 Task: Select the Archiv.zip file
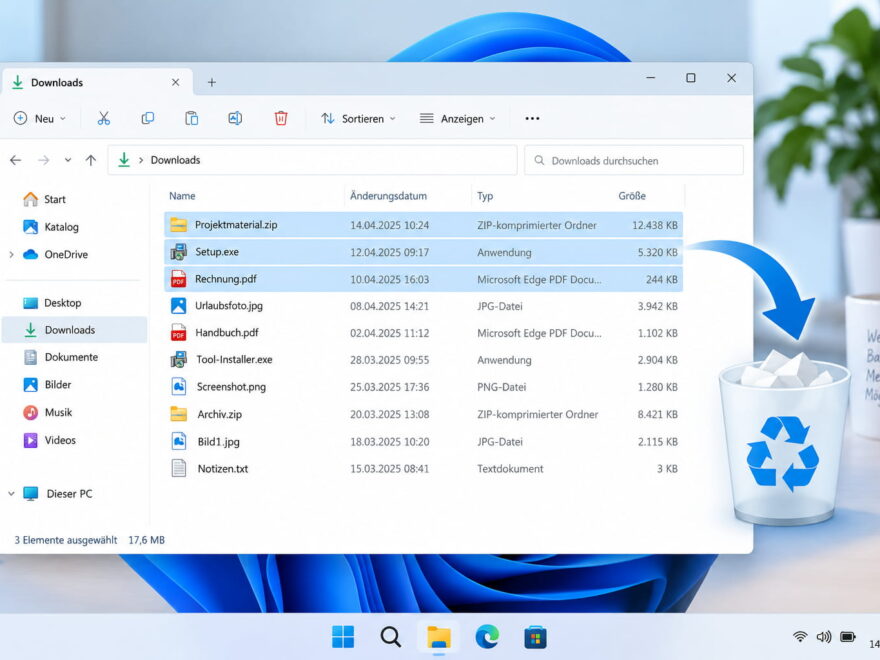tap(423, 414)
